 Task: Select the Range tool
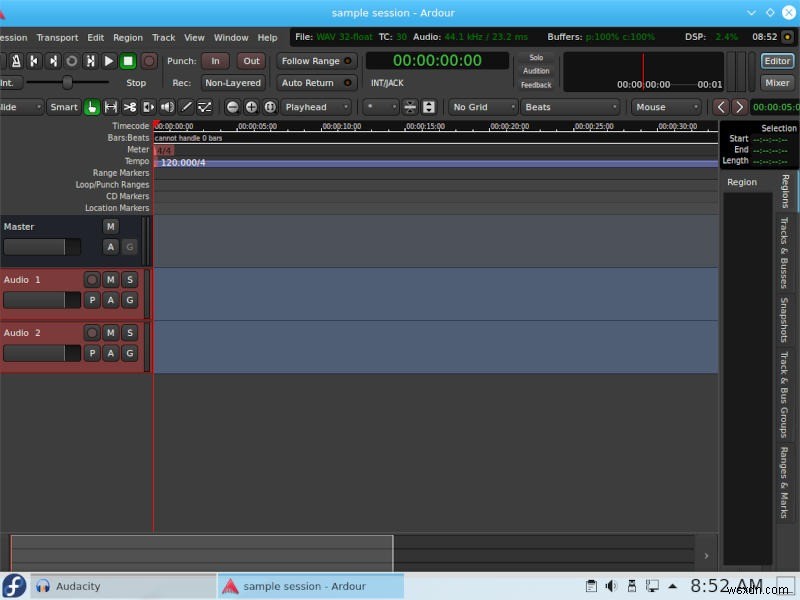111,107
